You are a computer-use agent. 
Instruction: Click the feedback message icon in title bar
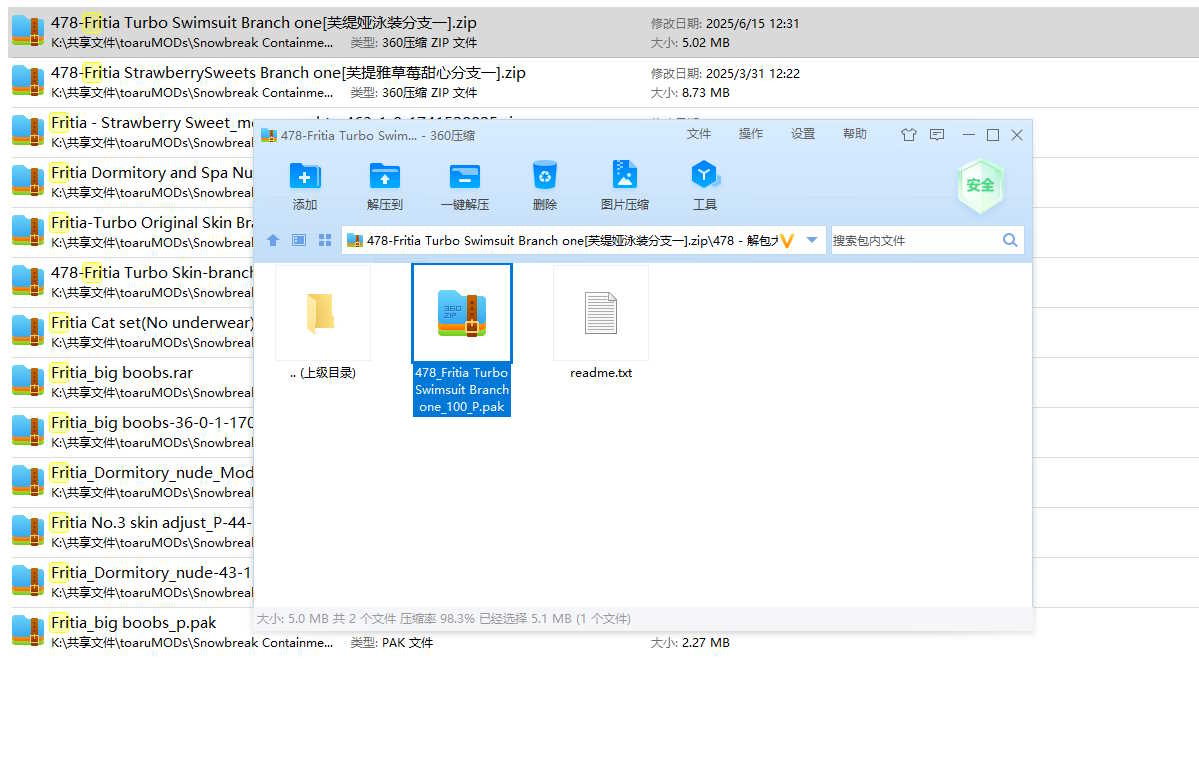(937, 135)
